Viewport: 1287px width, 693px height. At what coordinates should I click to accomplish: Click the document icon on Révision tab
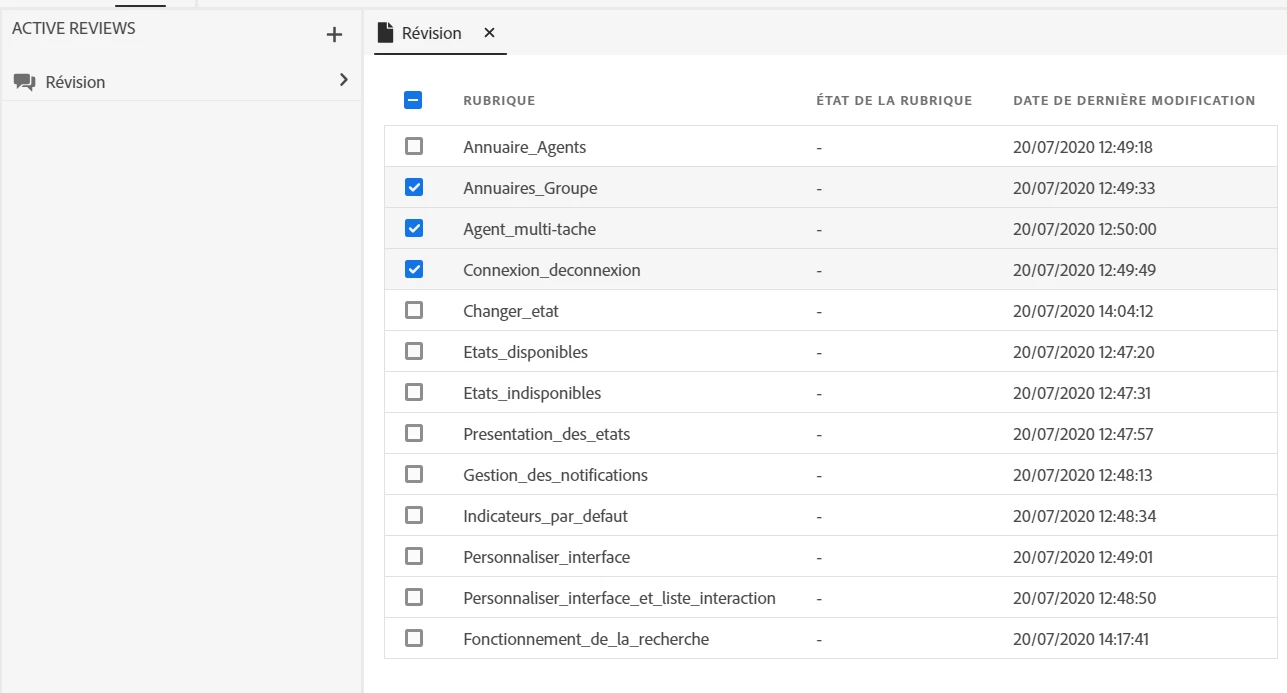pos(385,33)
